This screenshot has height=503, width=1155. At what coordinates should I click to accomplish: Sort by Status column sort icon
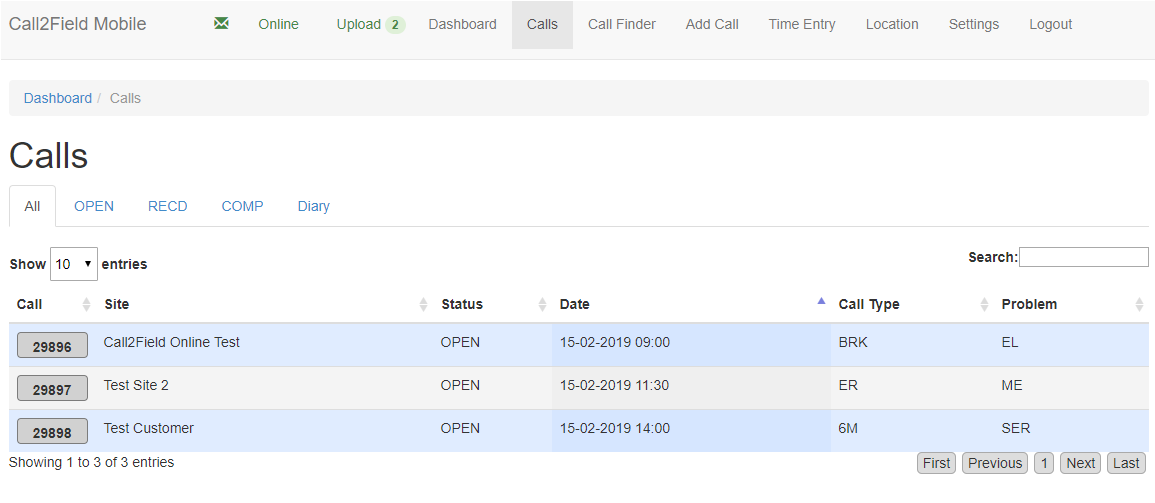click(x=542, y=304)
